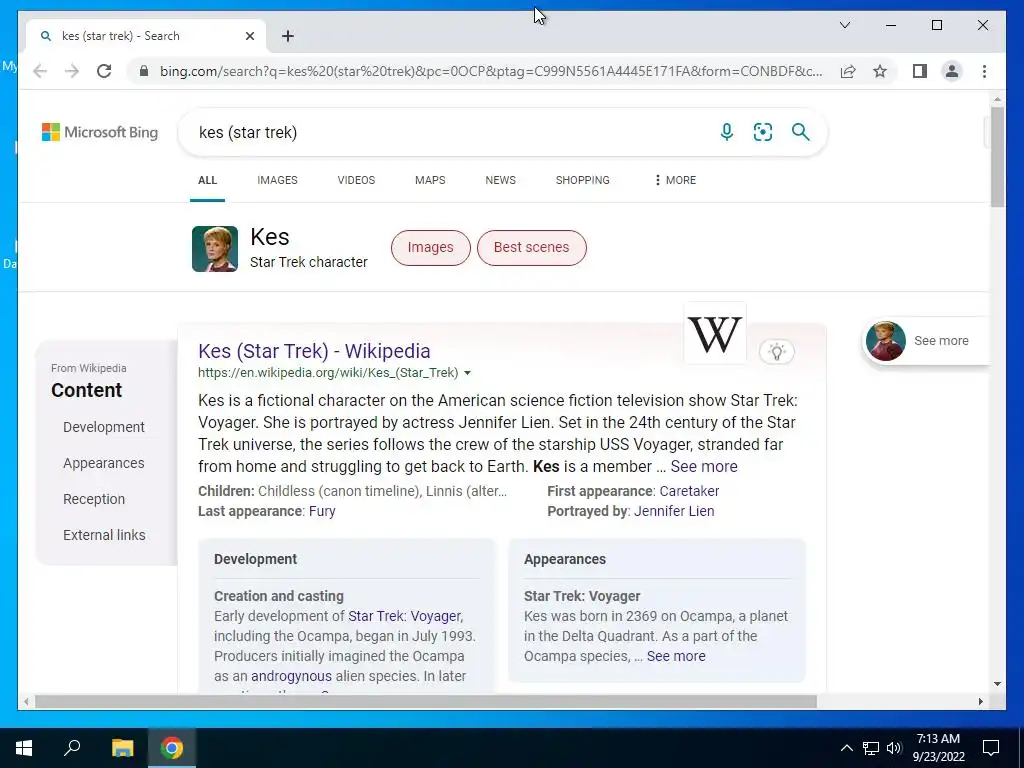The height and width of the screenshot is (768, 1024).
Task: Jump to Reception in Content sidebar
Action: (x=94, y=499)
